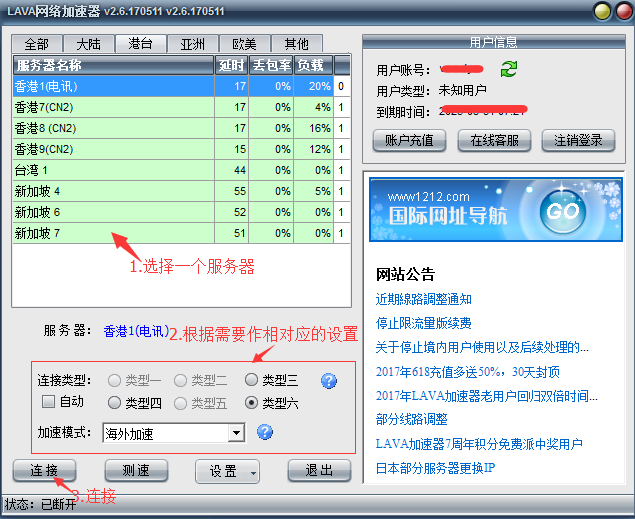Click the 测速 button
Viewport: 635px width, 519px height.
(x=136, y=470)
